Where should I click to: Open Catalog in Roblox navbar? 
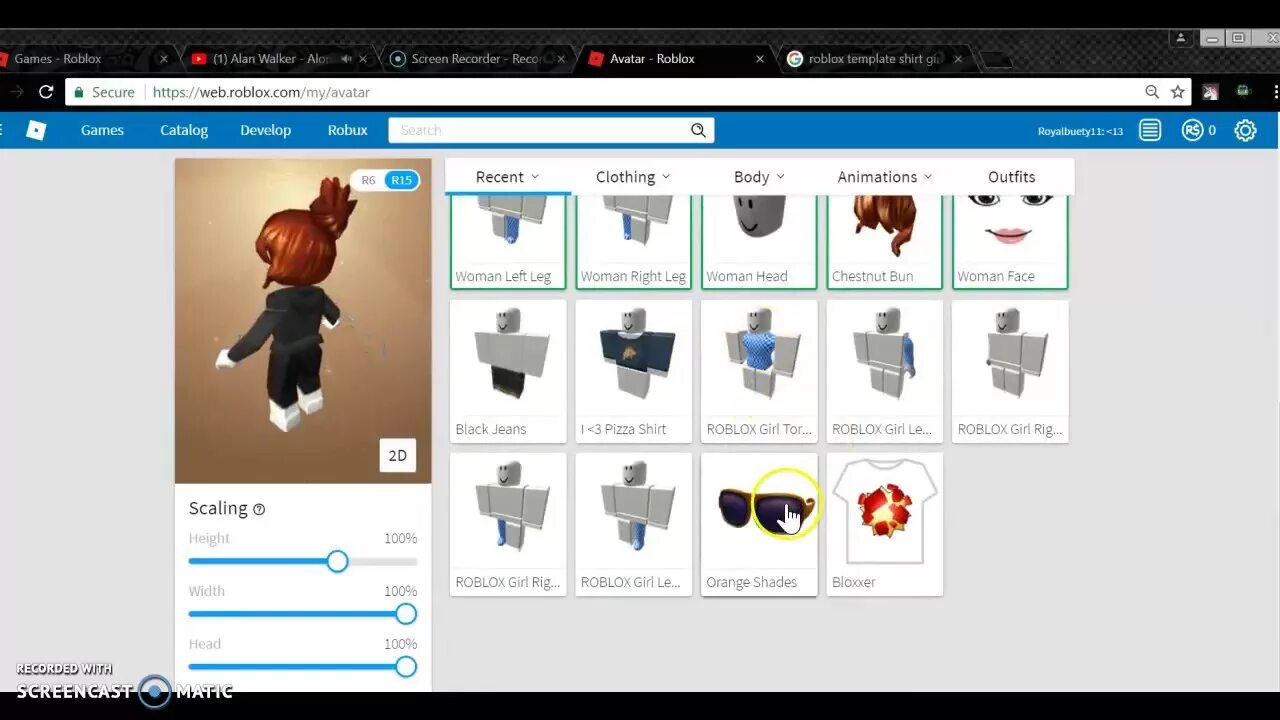tap(184, 130)
